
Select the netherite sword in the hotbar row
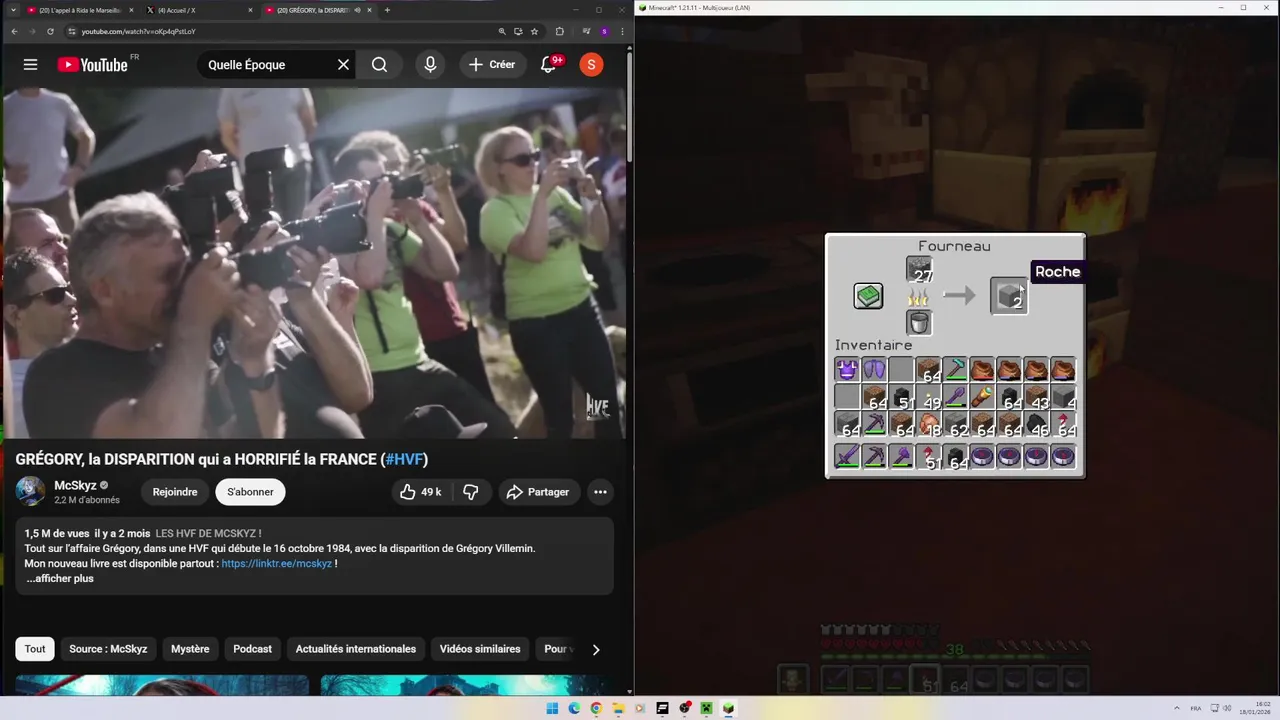point(847,457)
